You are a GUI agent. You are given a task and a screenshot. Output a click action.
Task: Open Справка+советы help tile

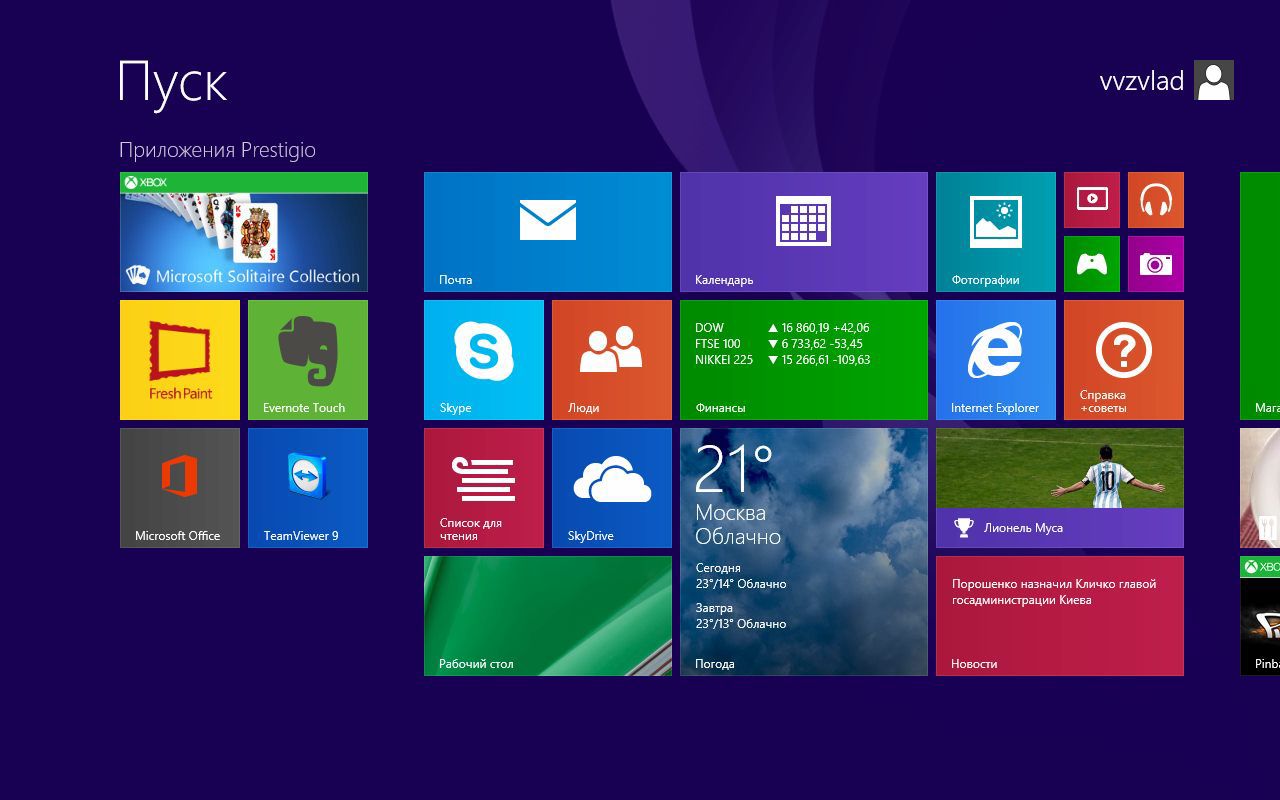pos(1124,360)
